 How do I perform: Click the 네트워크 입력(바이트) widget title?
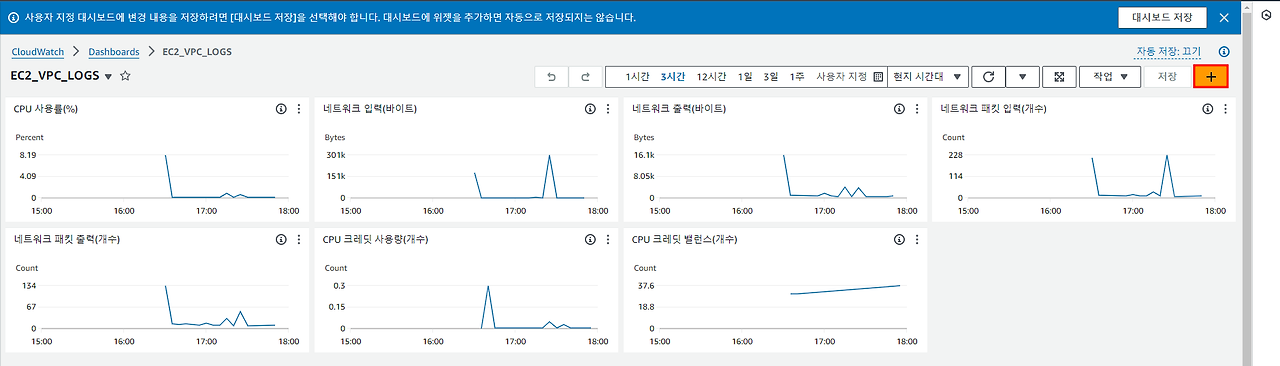[x=370, y=108]
